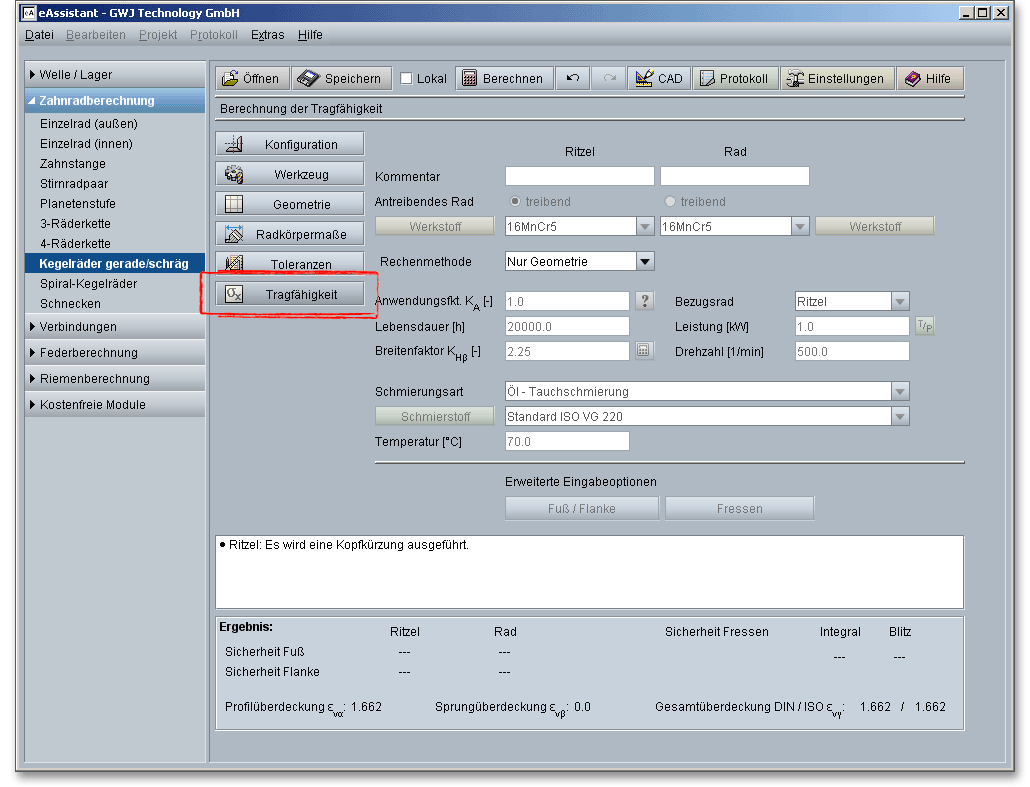This screenshot has height=787, width=1030.
Task: Open the Protokoll report button
Action: (x=735, y=79)
